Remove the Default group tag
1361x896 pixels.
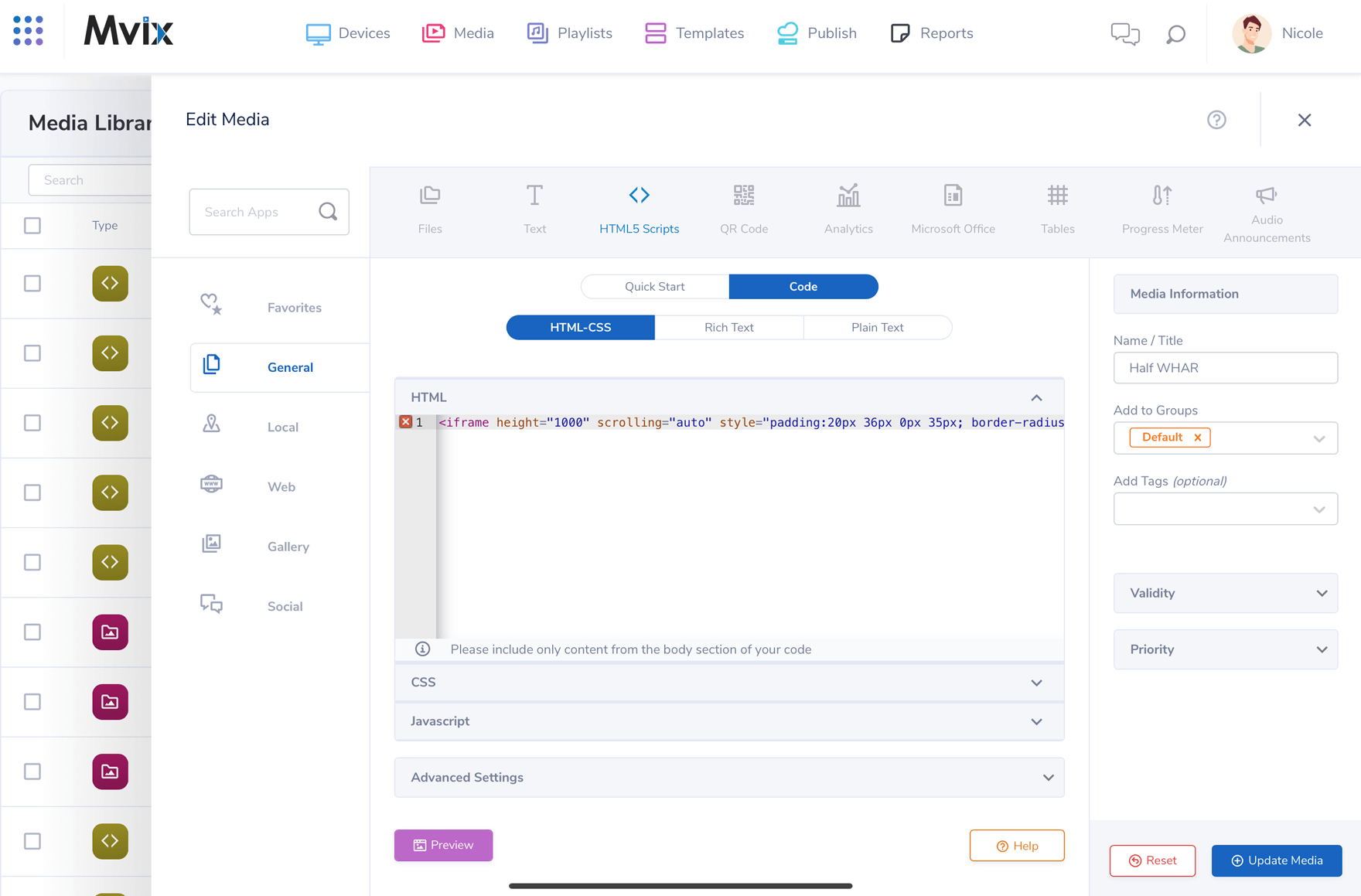coord(1197,437)
